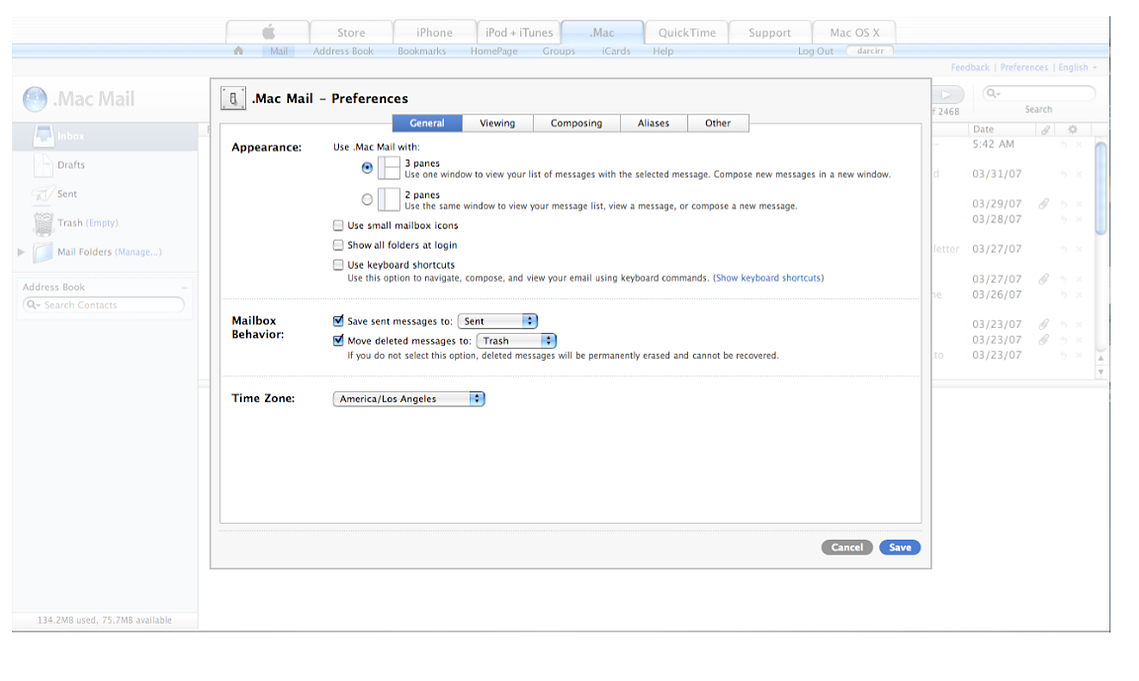Click the message list scrollbar thumb
The width and height of the screenshot is (1139, 681).
point(1101,188)
